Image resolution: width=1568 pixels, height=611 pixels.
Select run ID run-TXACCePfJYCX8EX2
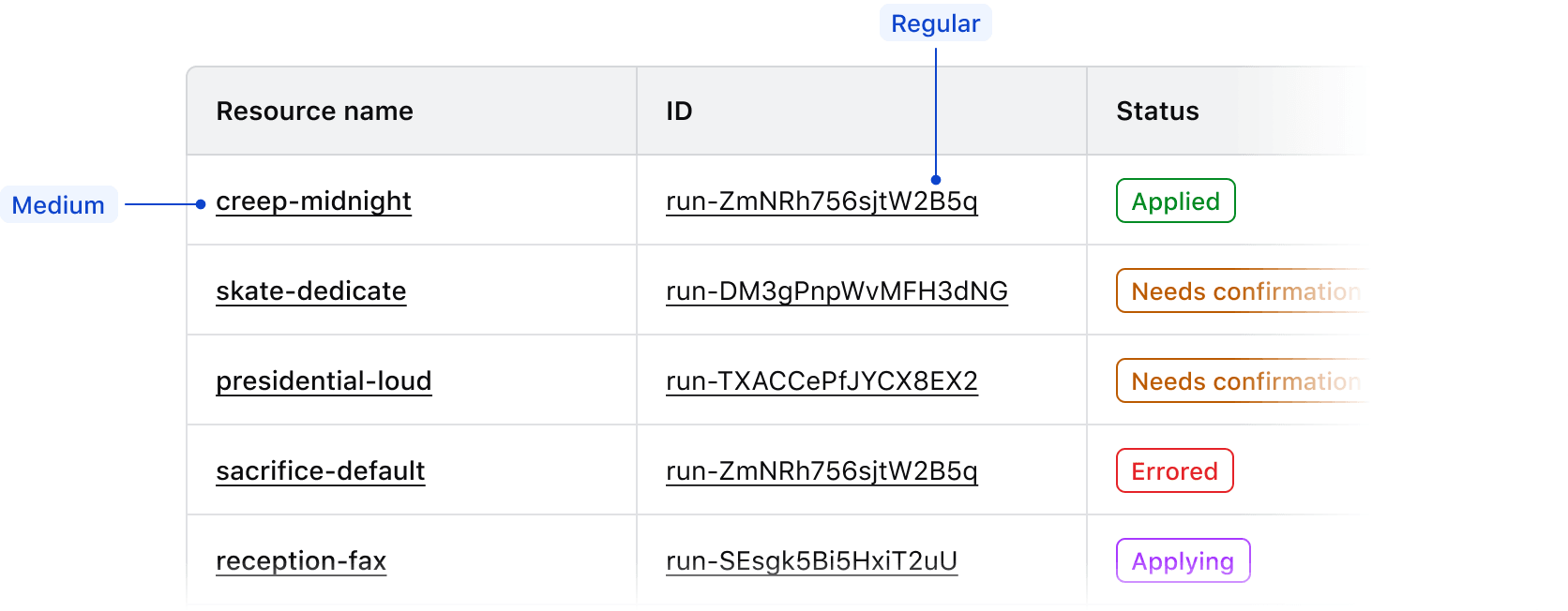(x=822, y=380)
